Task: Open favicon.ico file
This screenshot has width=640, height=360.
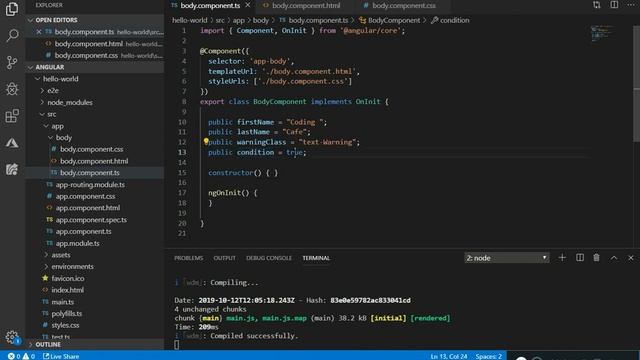Action: pos(68,278)
